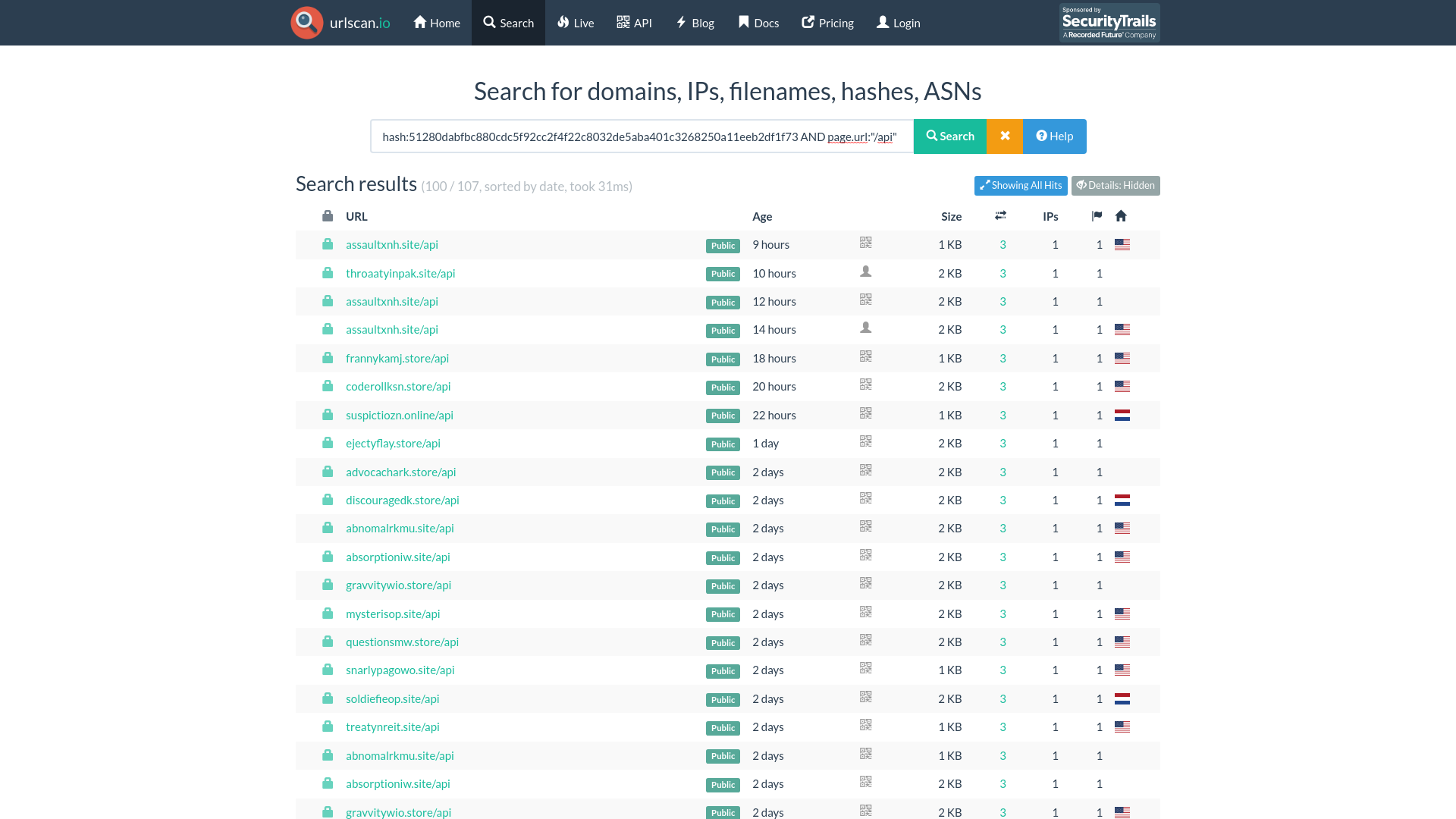
Task: Select the flag column header icon
Action: tap(1097, 216)
